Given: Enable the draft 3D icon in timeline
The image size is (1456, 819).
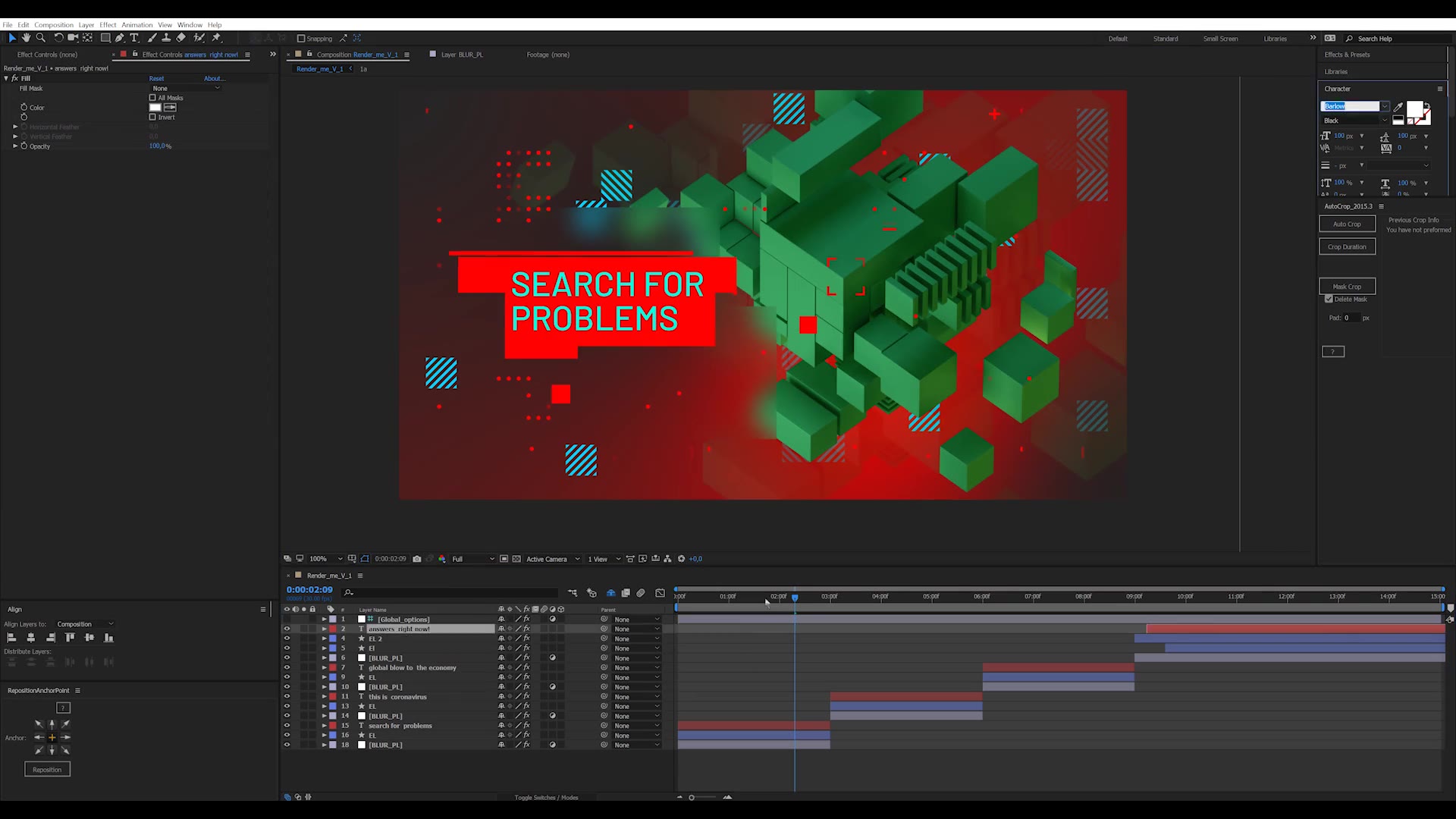Looking at the screenshot, I should coord(592,593).
